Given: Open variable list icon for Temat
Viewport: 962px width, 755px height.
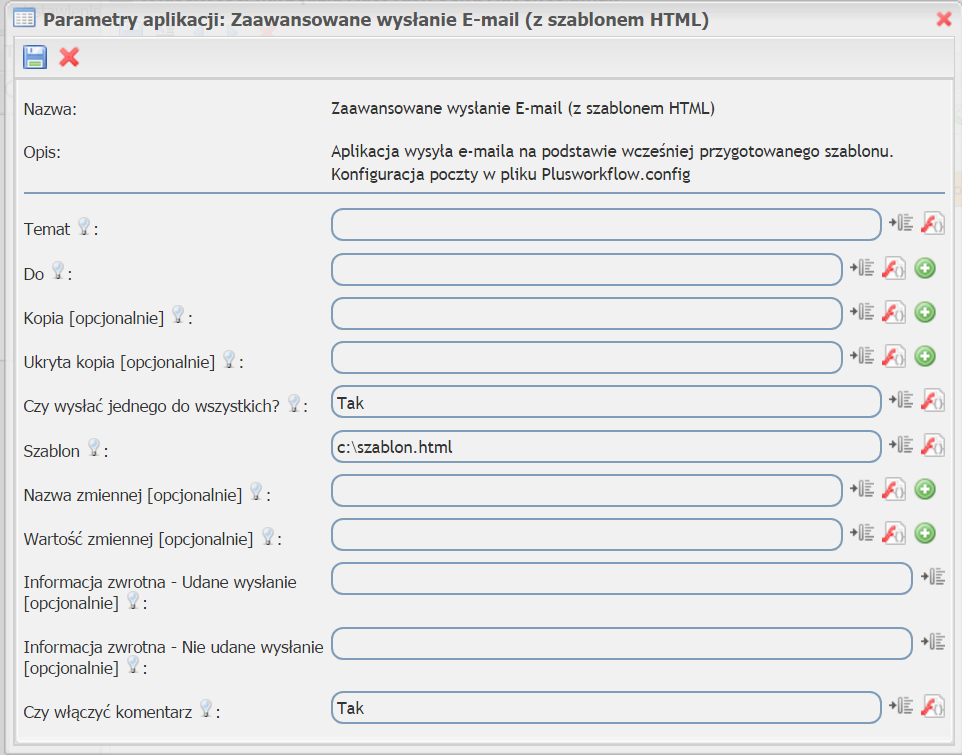Looking at the screenshot, I should (901, 223).
